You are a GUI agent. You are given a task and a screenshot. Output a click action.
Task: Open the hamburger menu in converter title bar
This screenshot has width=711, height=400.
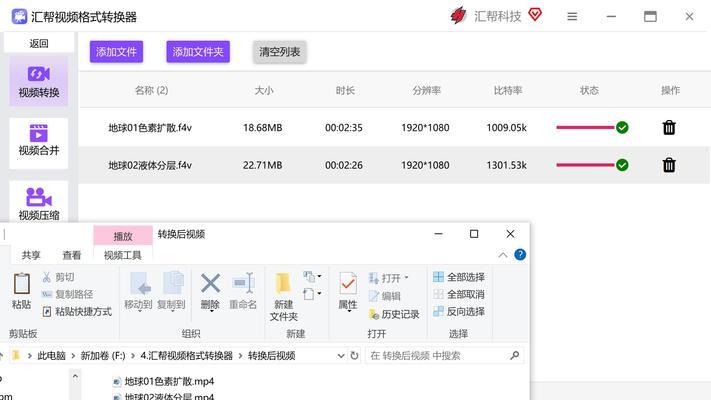pyautogui.click(x=572, y=17)
